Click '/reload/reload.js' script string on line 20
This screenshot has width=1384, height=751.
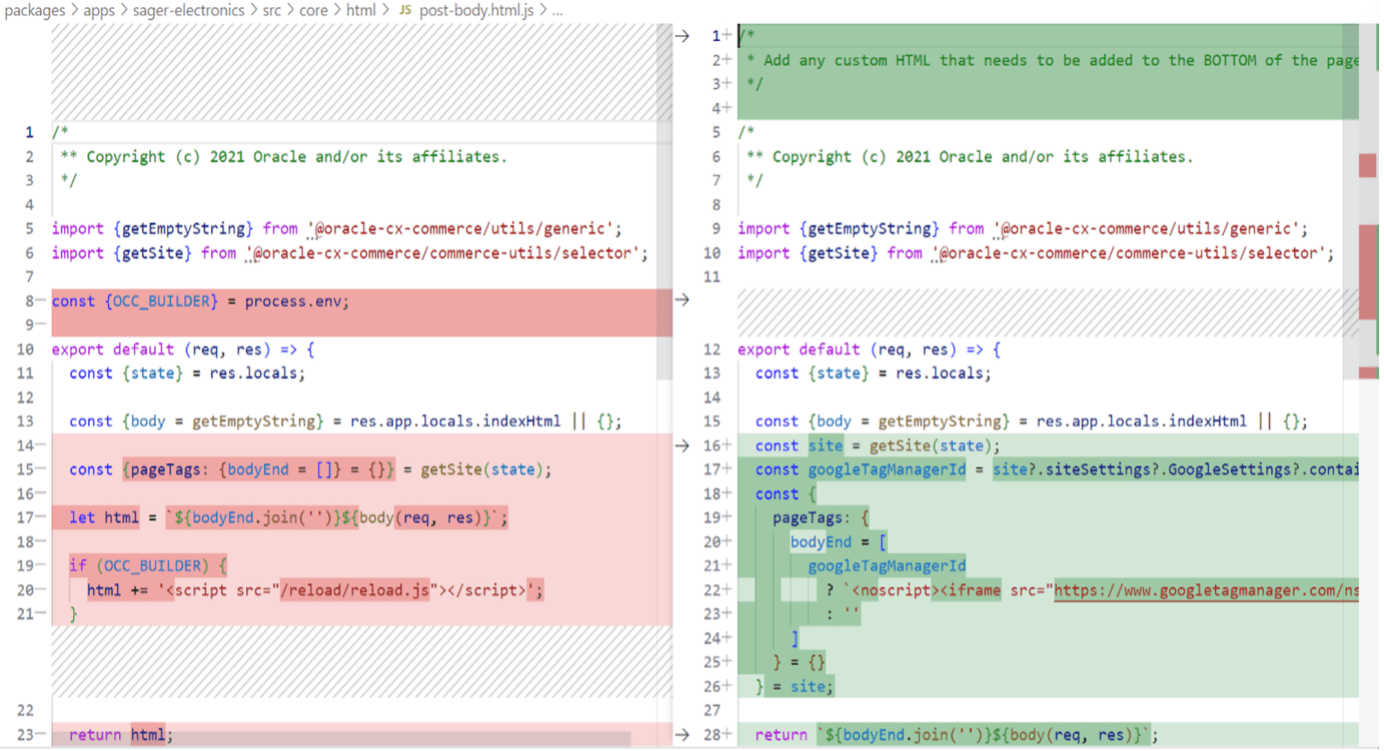click(356, 590)
